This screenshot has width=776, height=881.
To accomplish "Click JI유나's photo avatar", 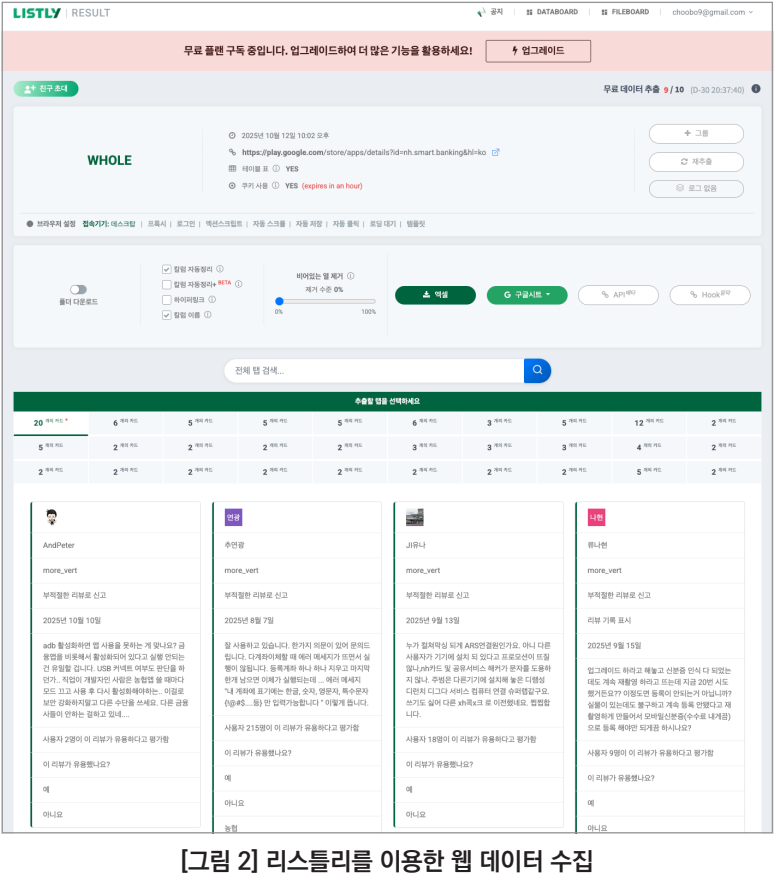I will [415, 517].
